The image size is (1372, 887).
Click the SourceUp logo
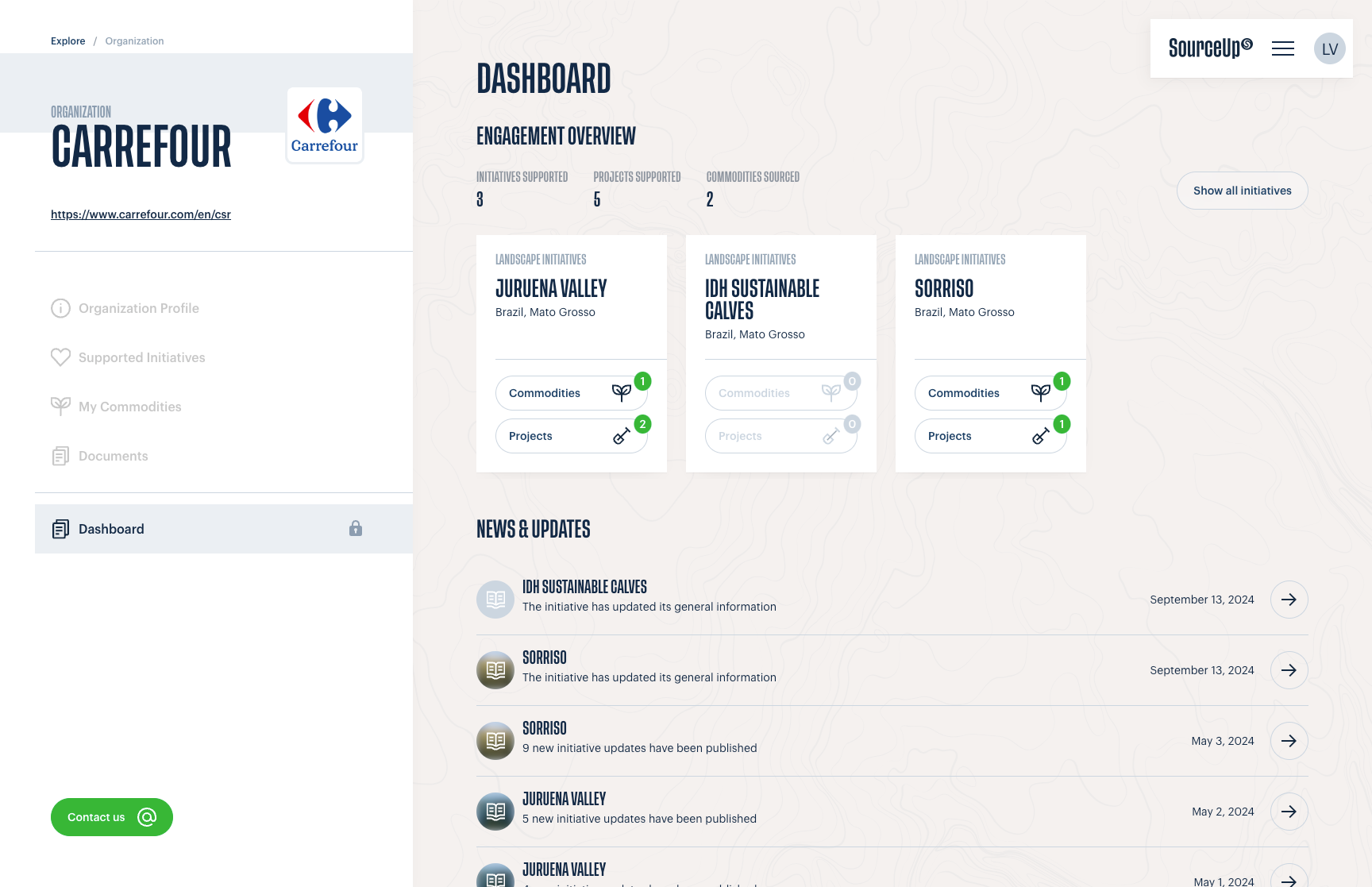[x=1210, y=48]
